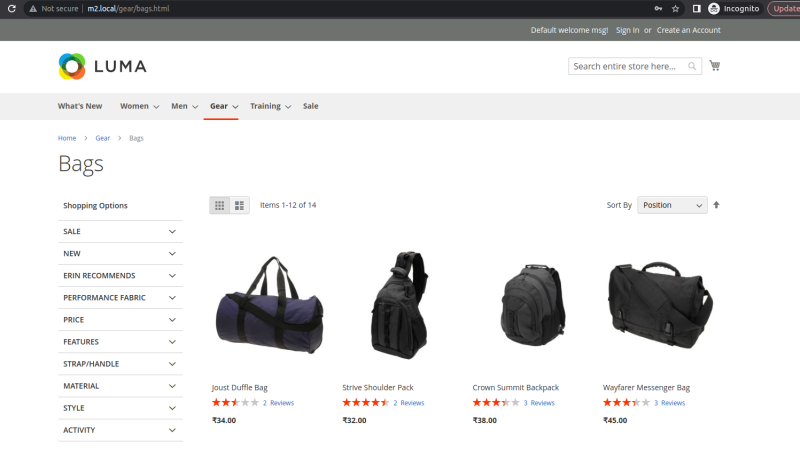Open the Gear menu

click(x=219, y=106)
